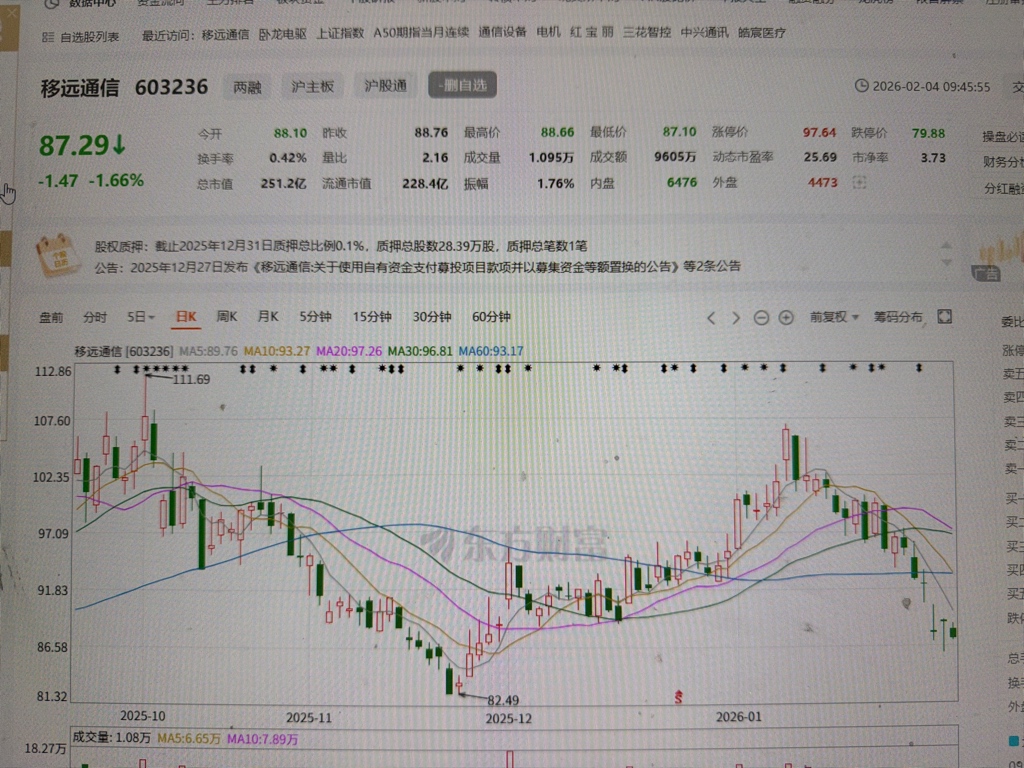Click the 沪股通 tag button
Image resolution: width=1024 pixels, height=768 pixels.
coord(385,86)
